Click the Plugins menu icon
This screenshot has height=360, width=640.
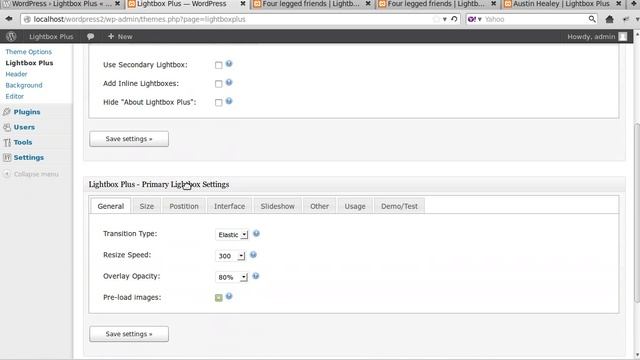(7, 112)
